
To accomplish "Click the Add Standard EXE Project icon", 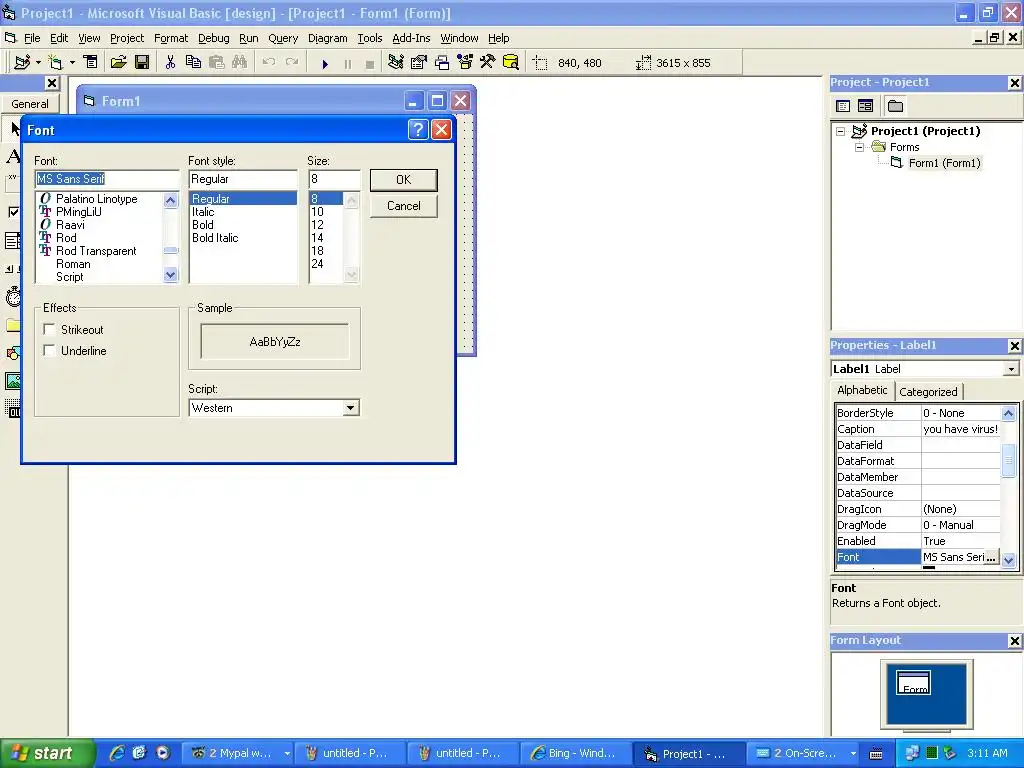I will (22, 63).
